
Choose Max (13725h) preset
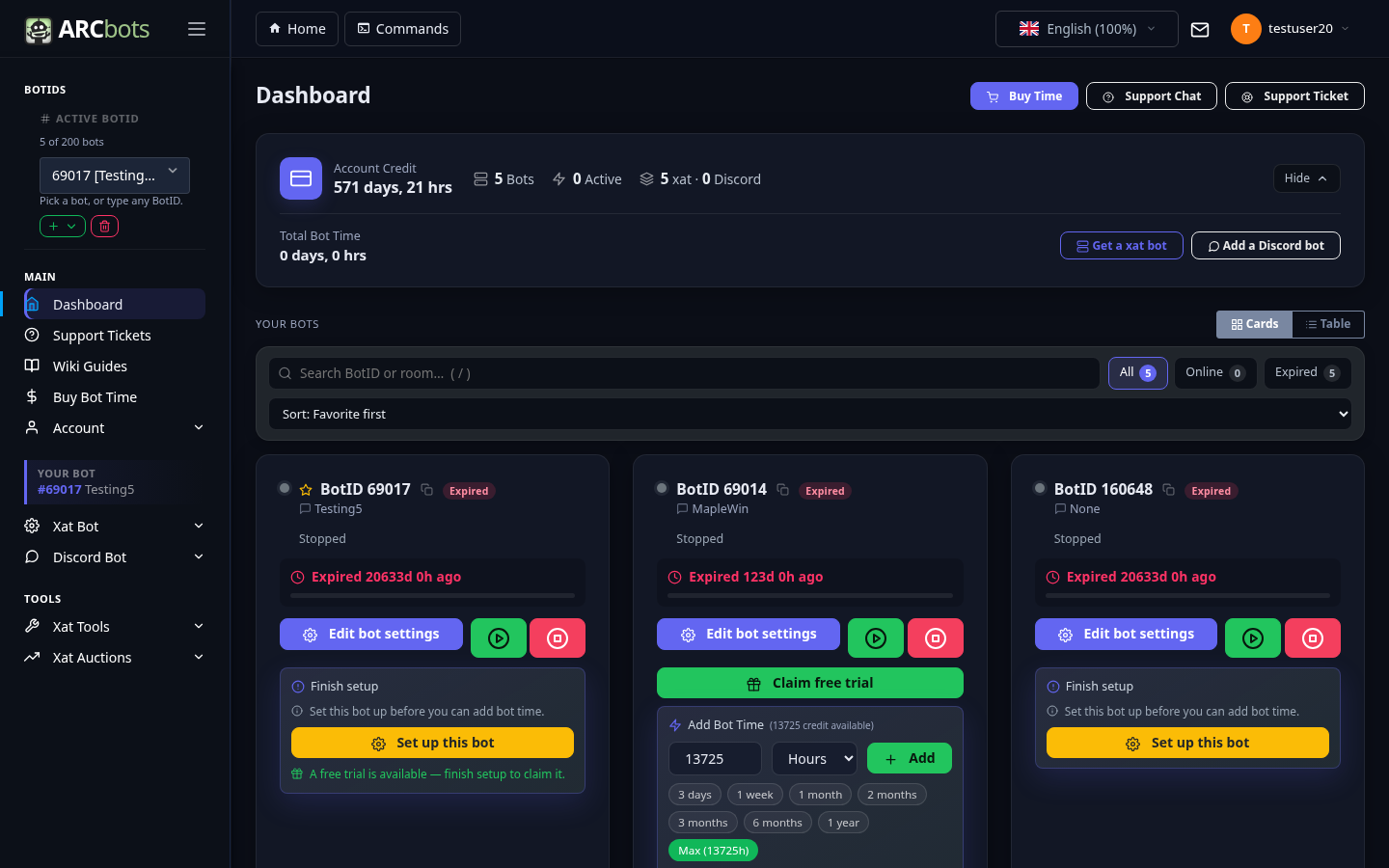pos(714,851)
